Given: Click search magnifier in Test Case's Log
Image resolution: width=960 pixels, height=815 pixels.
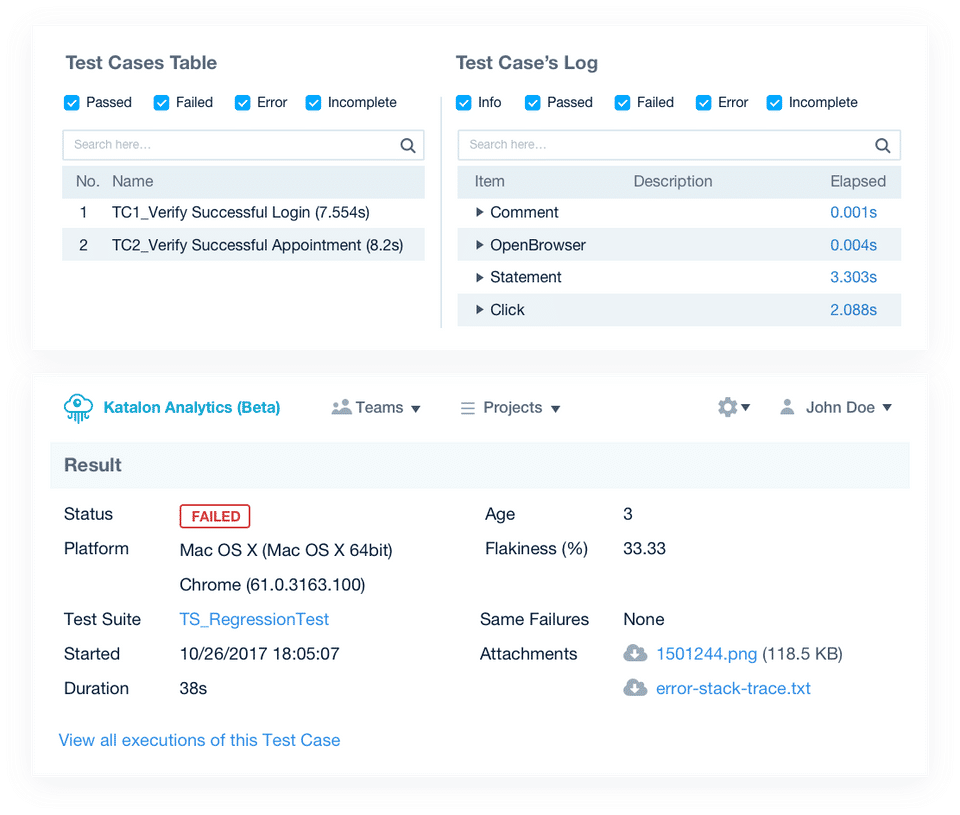Looking at the screenshot, I should tap(882, 145).
